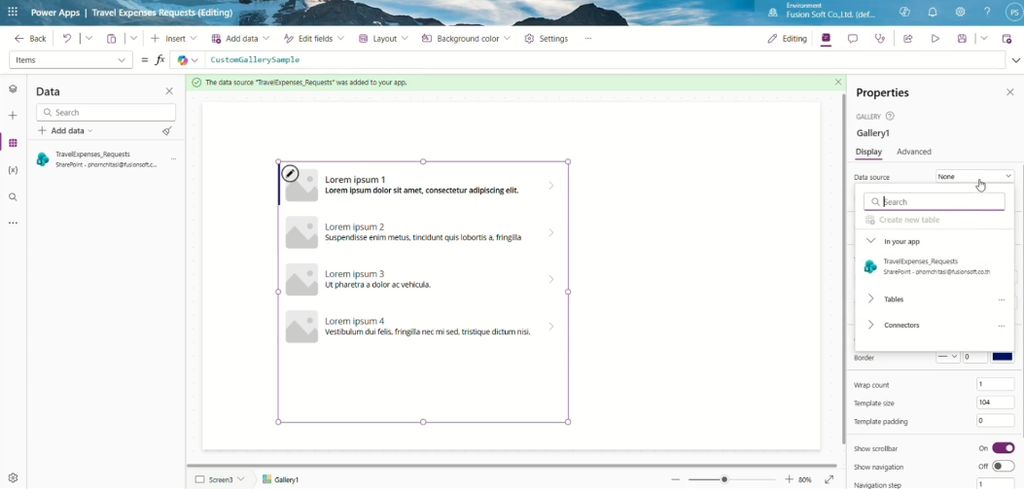Click the Save disk icon
The width and height of the screenshot is (1024, 489).
click(x=962, y=39)
